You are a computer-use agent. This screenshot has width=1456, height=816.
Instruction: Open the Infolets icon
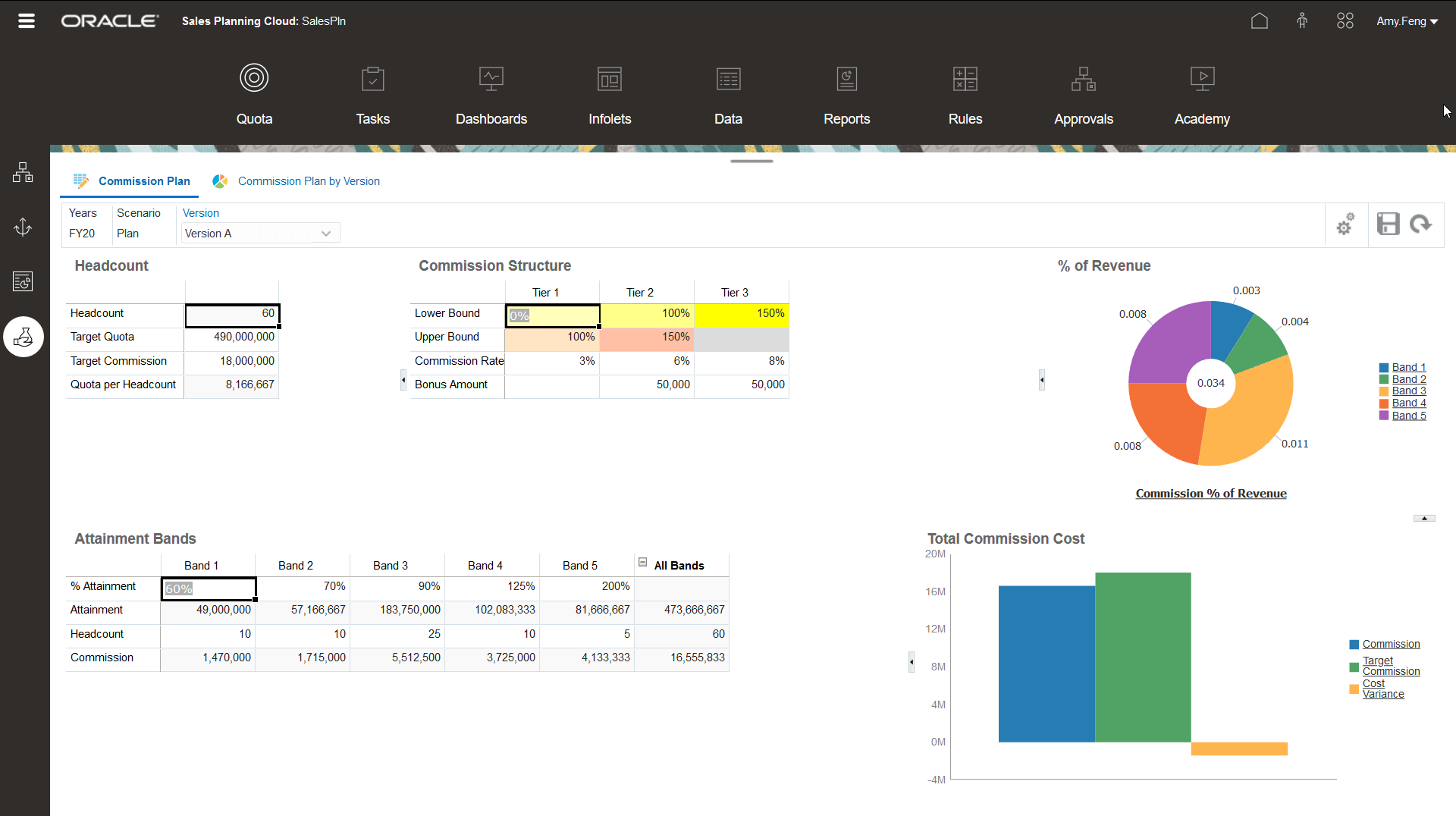click(609, 78)
